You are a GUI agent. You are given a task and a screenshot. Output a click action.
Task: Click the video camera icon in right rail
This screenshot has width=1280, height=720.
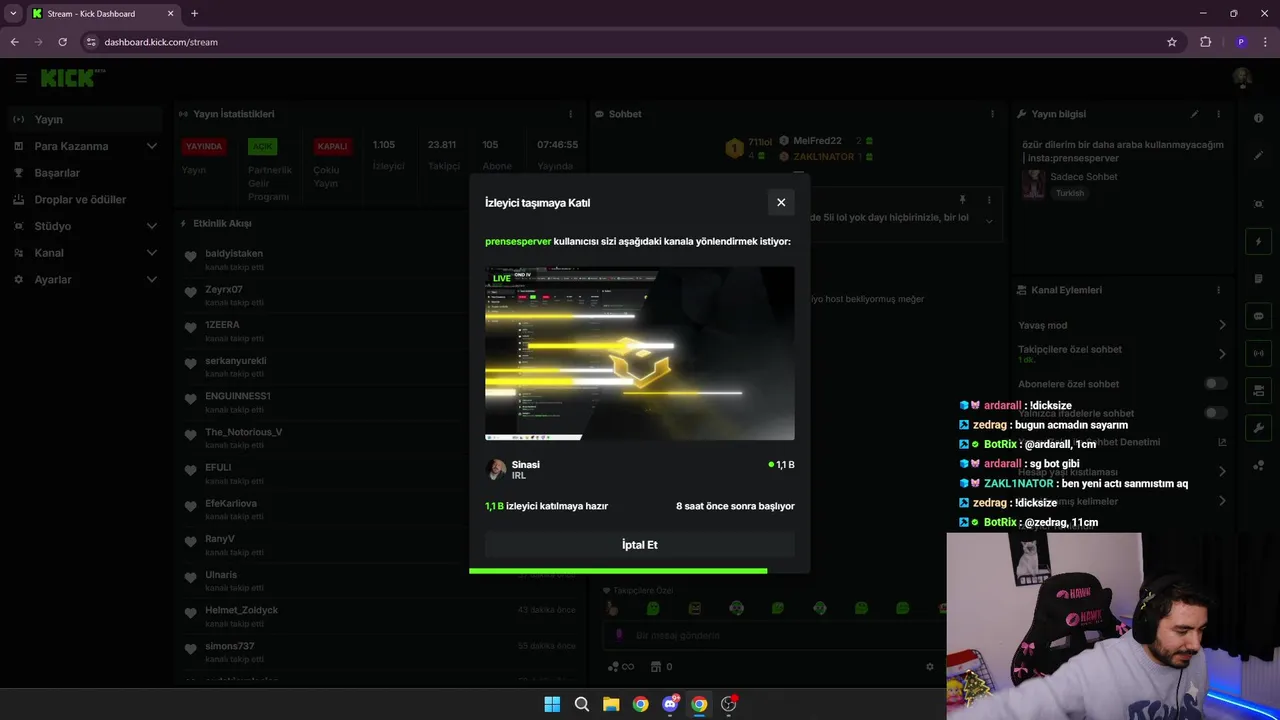(x=1259, y=390)
